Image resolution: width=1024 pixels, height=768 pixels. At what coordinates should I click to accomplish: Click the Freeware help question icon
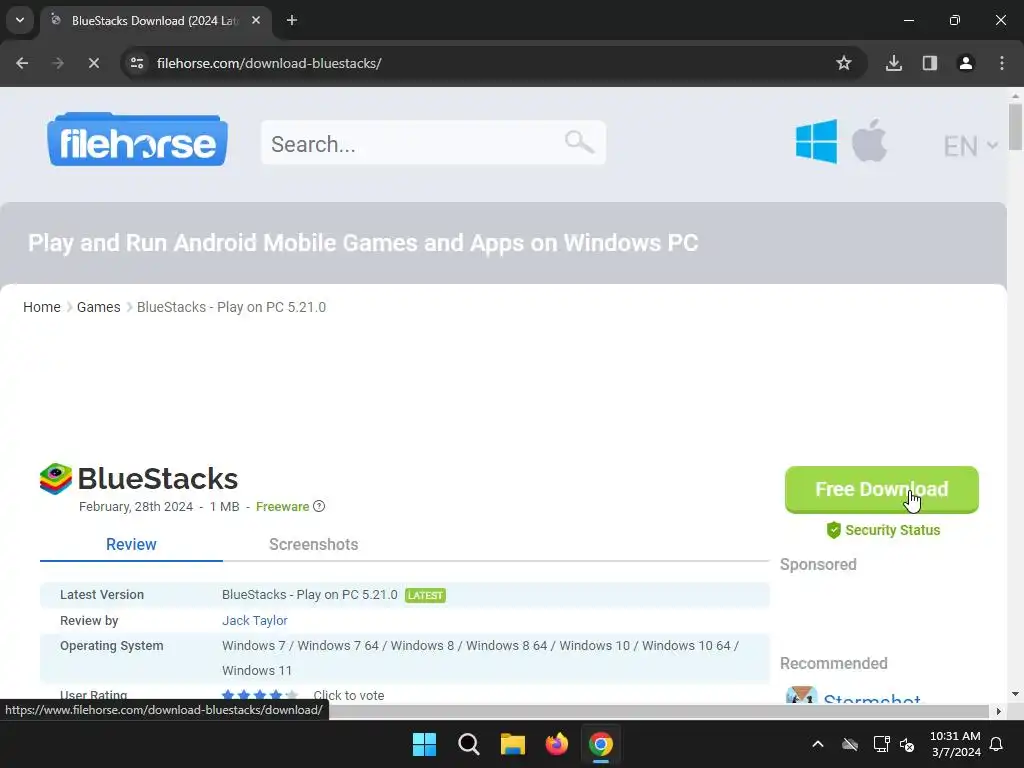pos(319,506)
